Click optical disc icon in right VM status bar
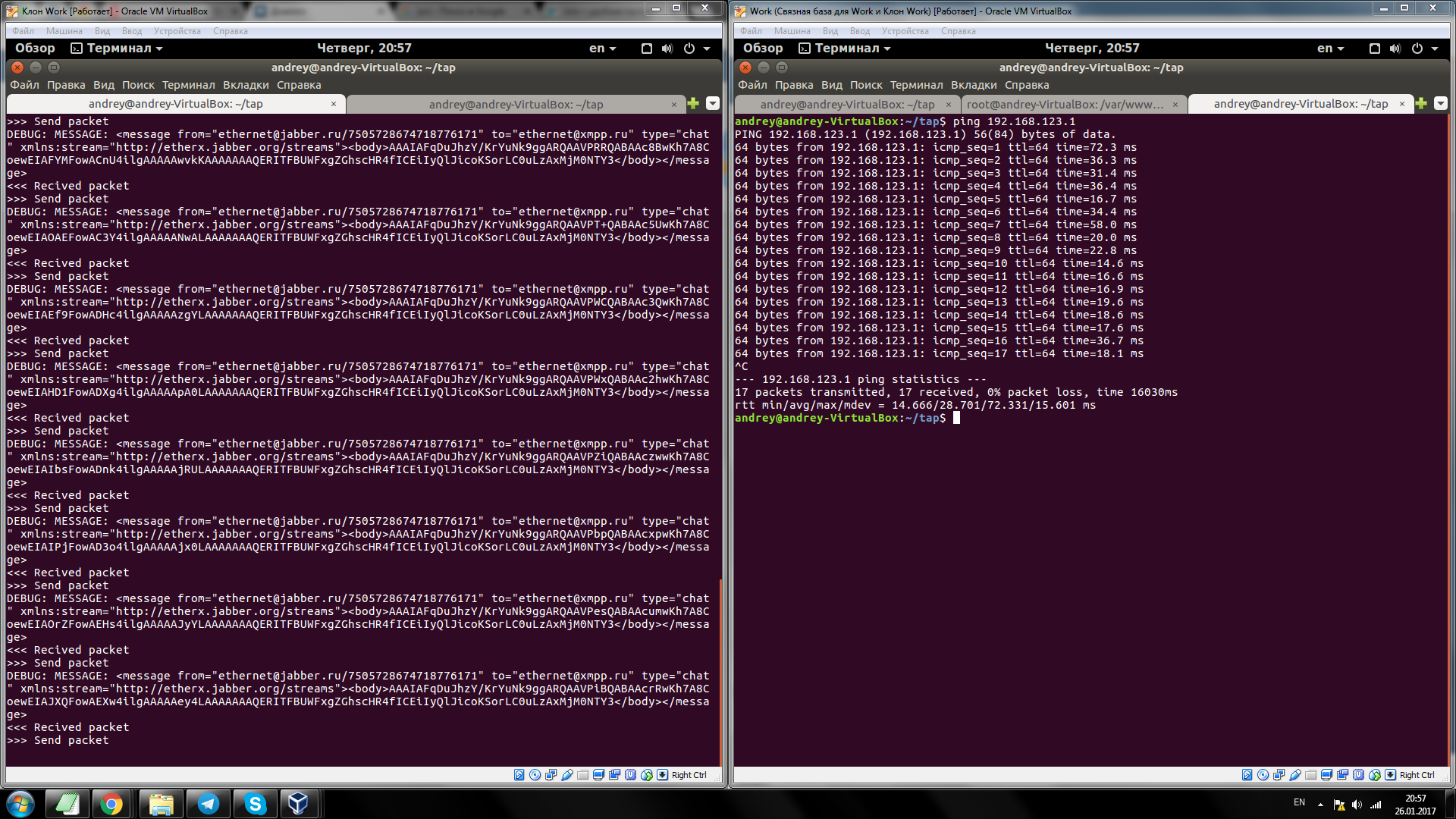1456x819 pixels. pos(1263,775)
